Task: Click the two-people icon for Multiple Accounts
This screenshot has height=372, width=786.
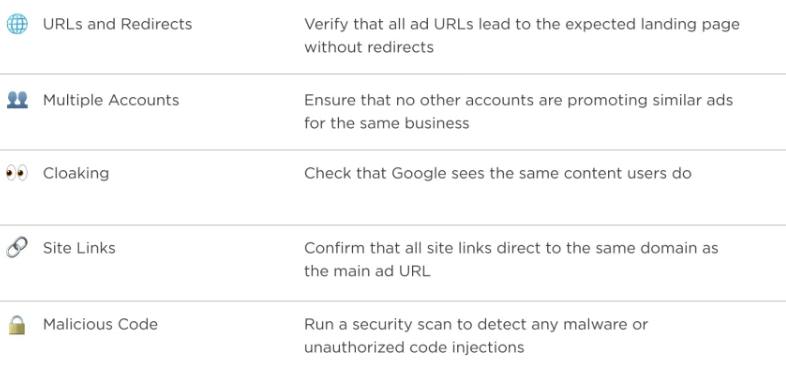Action: click(x=17, y=99)
